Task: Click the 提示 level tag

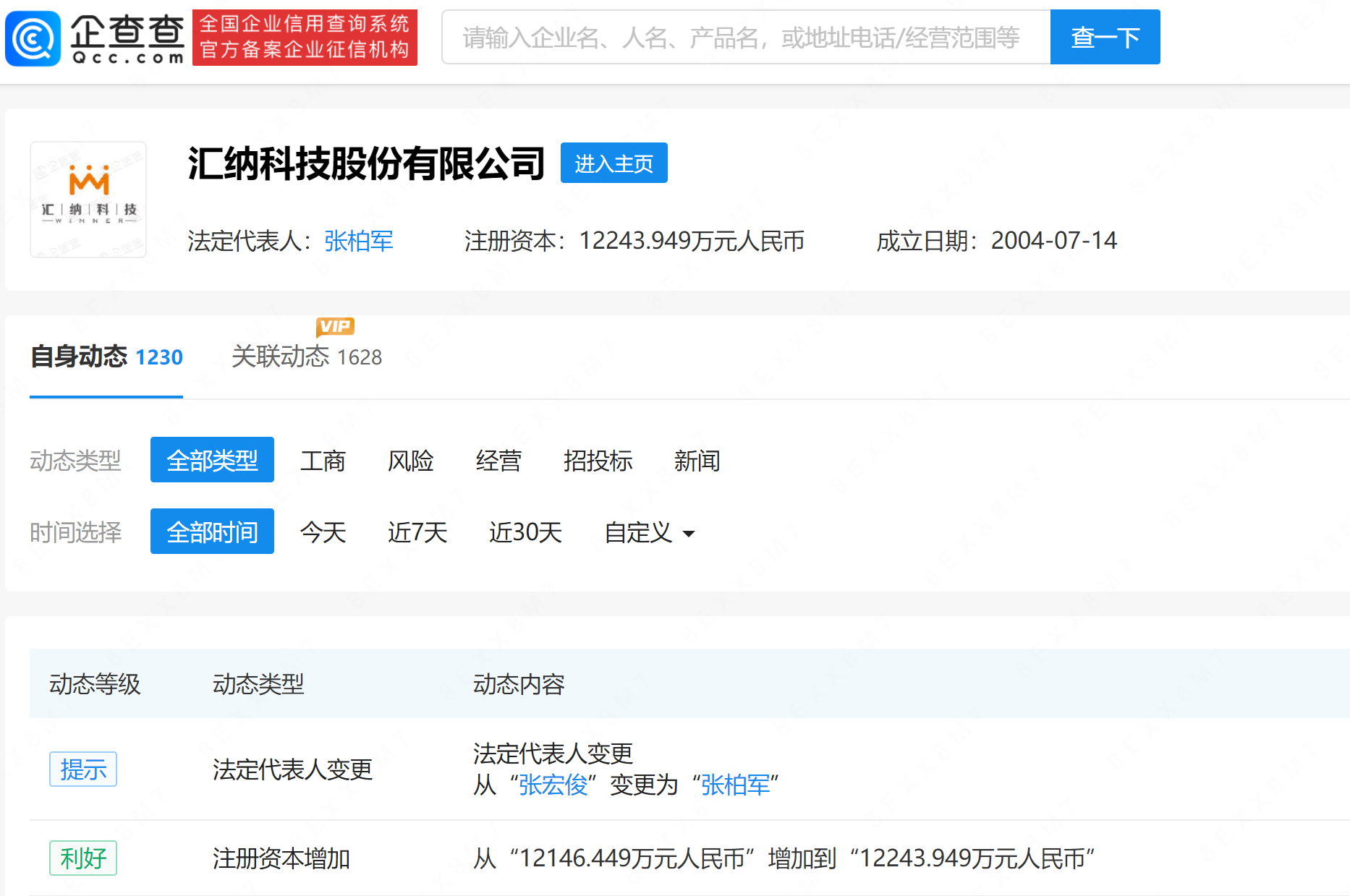Action: coord(83,769)
